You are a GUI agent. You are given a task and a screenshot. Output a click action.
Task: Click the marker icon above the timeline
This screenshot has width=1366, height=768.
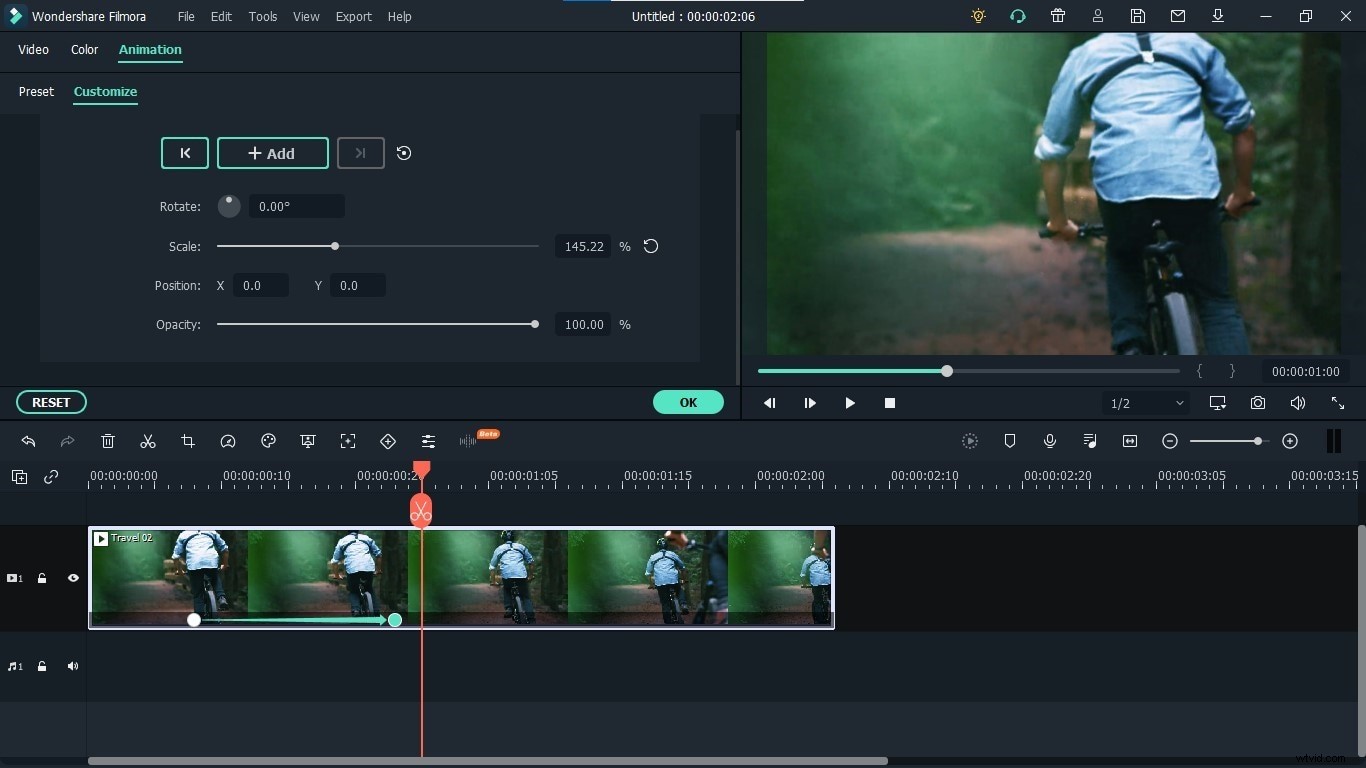click(x=1010, y=441)
